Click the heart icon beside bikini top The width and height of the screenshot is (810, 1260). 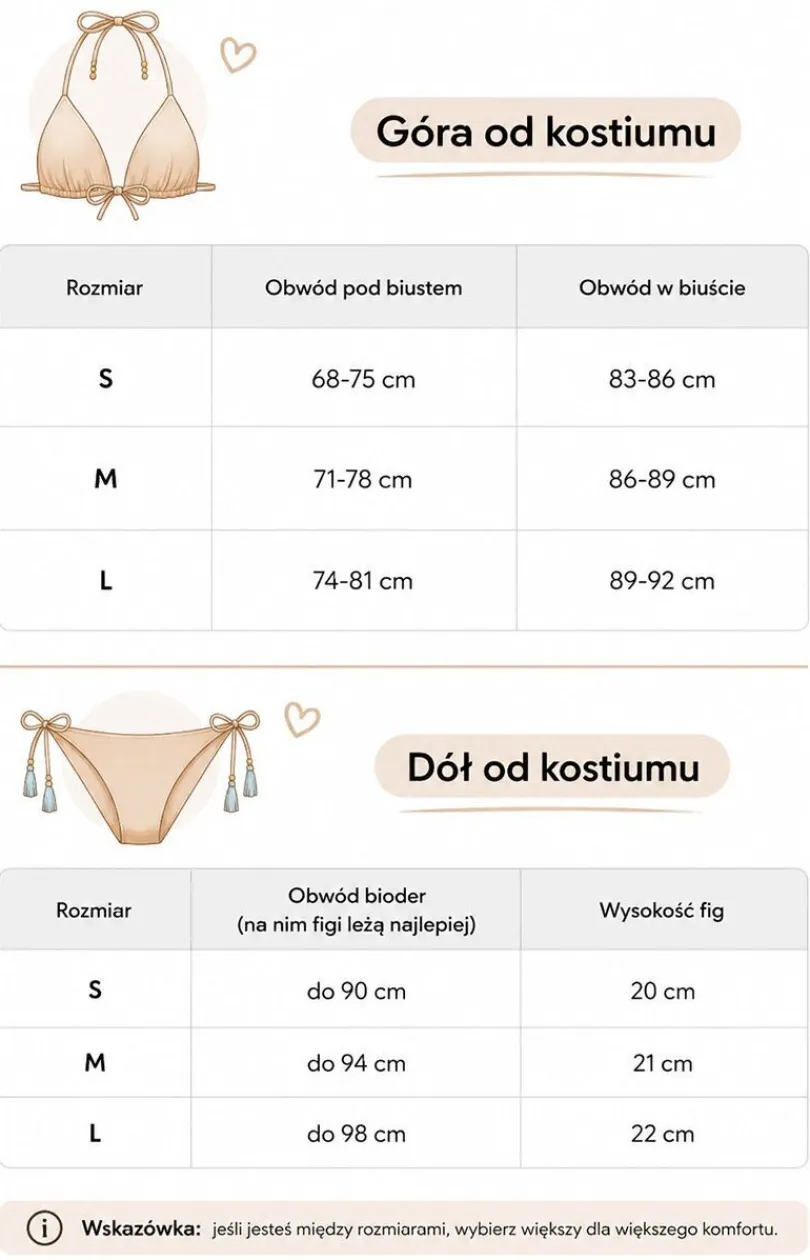[x=238, y=54]
